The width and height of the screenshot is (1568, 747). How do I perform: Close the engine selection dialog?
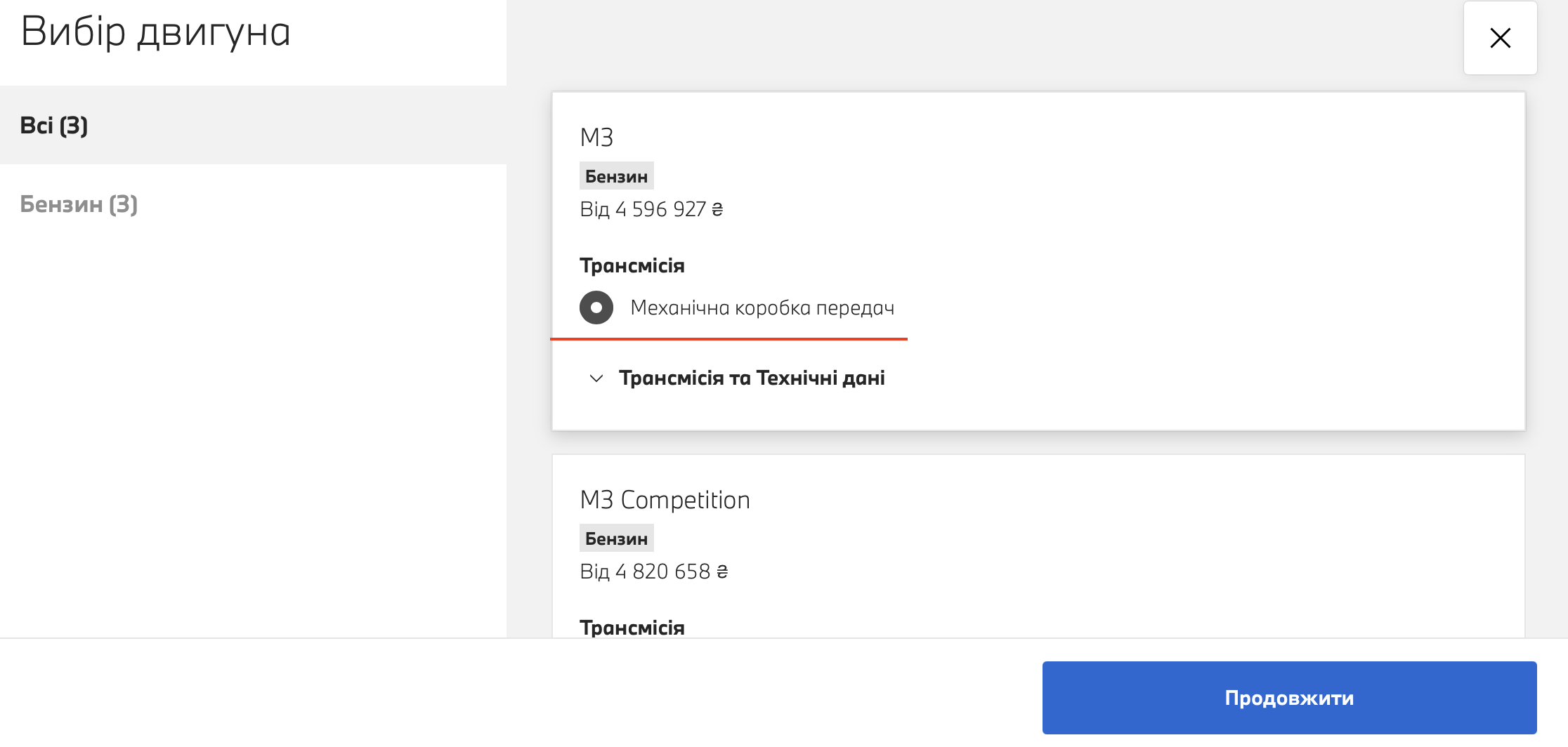(x=1500, y=38)
